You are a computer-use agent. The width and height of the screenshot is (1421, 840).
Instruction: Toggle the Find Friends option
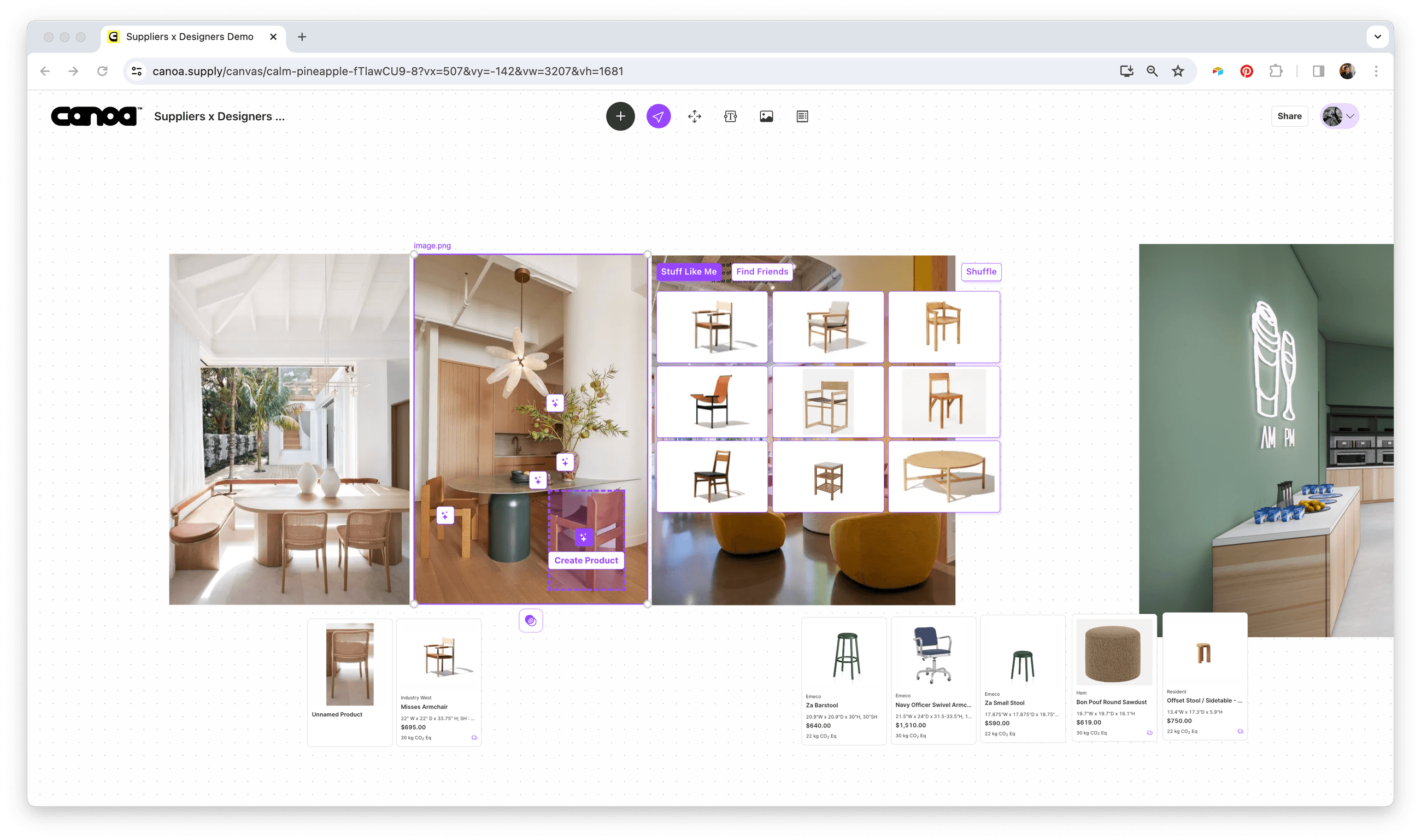click(x=762, y=272)
